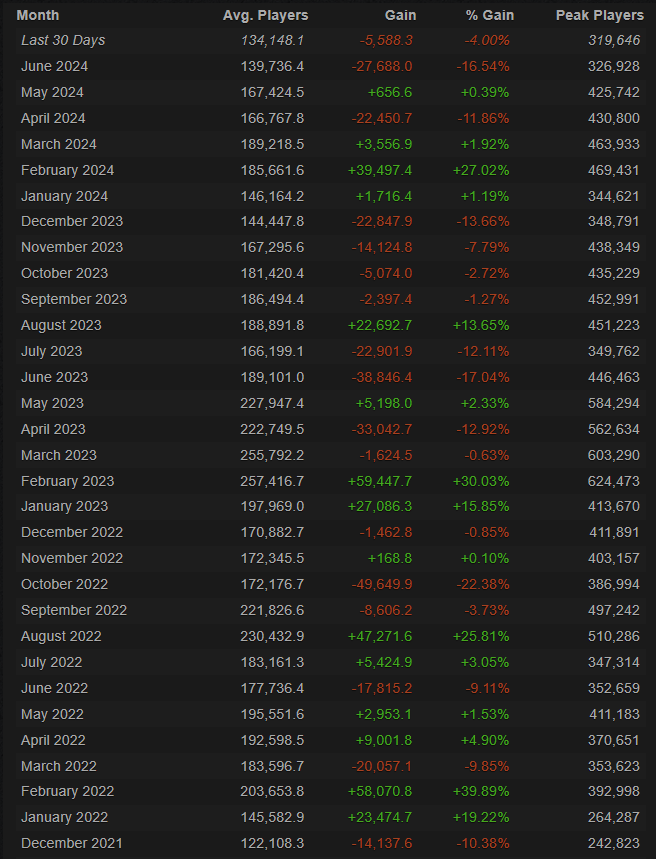The width and height of the screenshot is (656, 859).
Task: Click average players value 134,148.1
Action: tap(272, 41)
